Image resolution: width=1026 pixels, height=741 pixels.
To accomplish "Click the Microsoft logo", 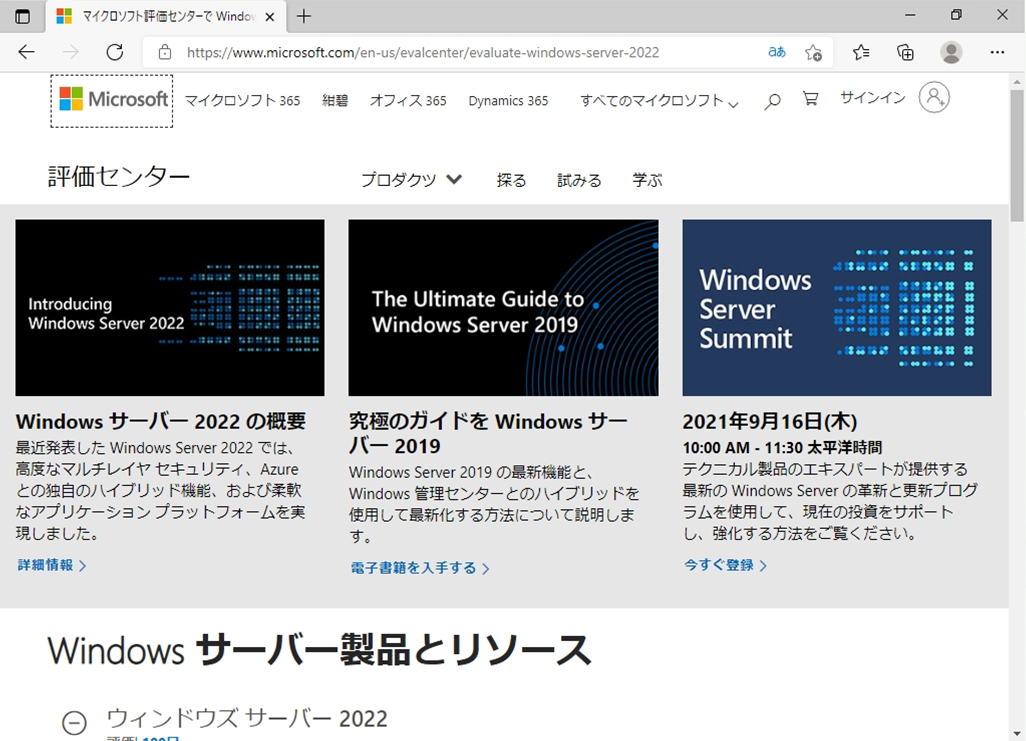I will (112, 100).
